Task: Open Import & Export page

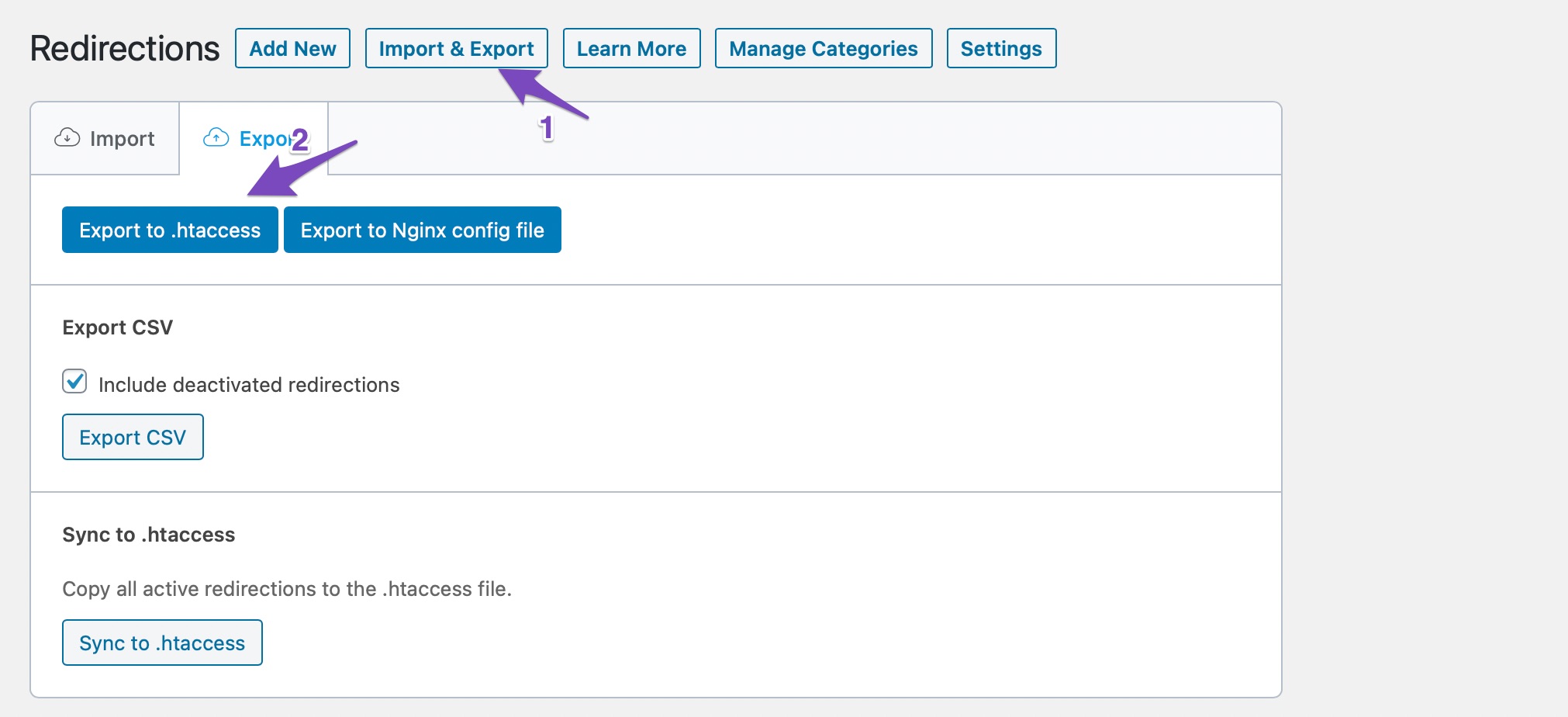Action: point(456,48)
